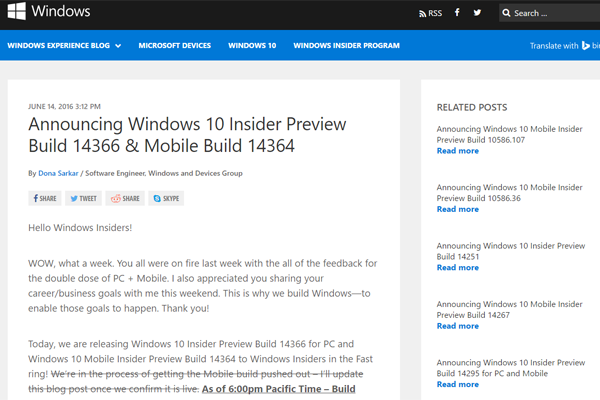
Task: Open related post title Build 14295 for PC and Mobile
Action: pos(511,368)
